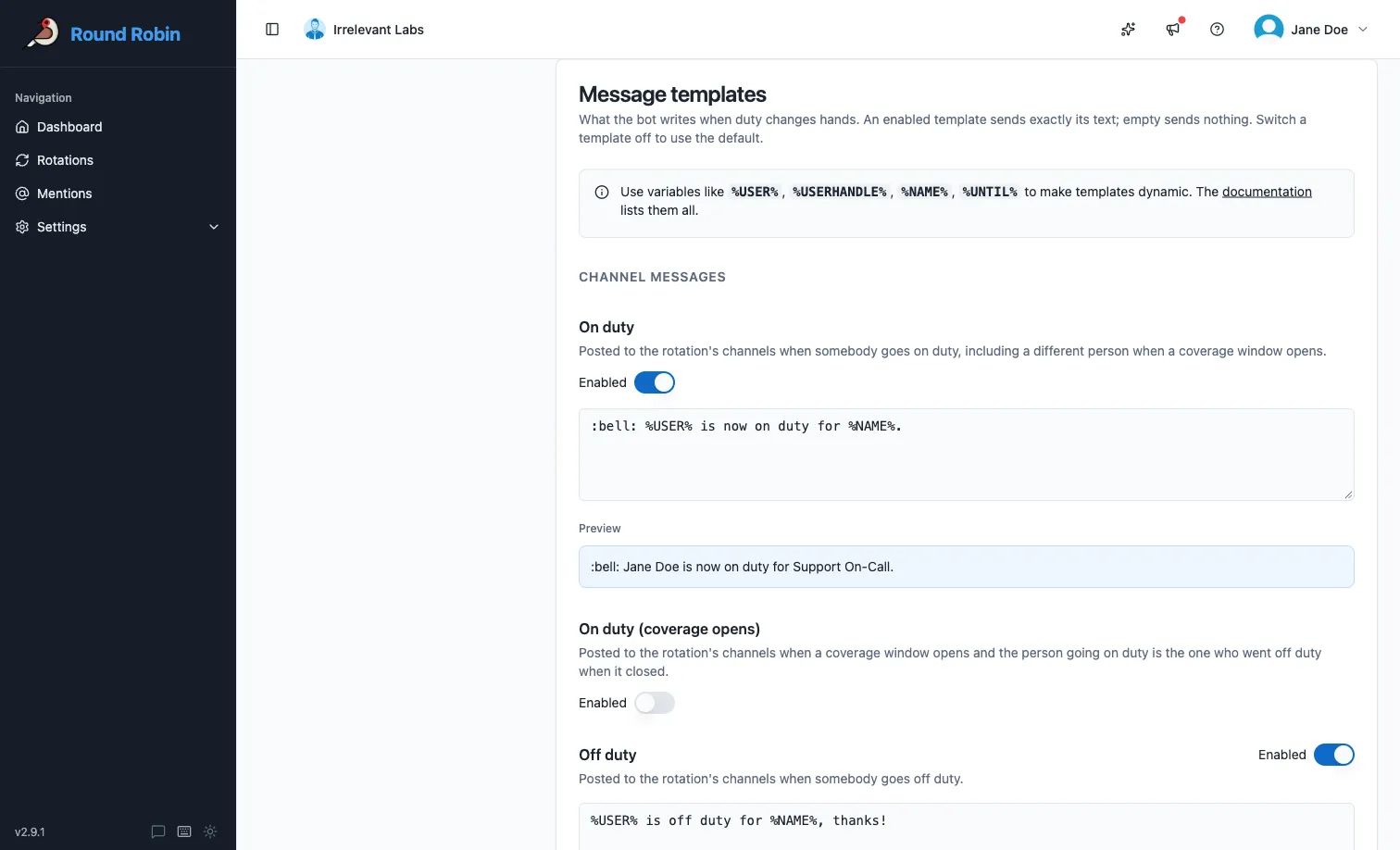Expand the Settings chevron in the sidebar
The width and height of the screenshot is (1400, 850).
click(214, 227)
